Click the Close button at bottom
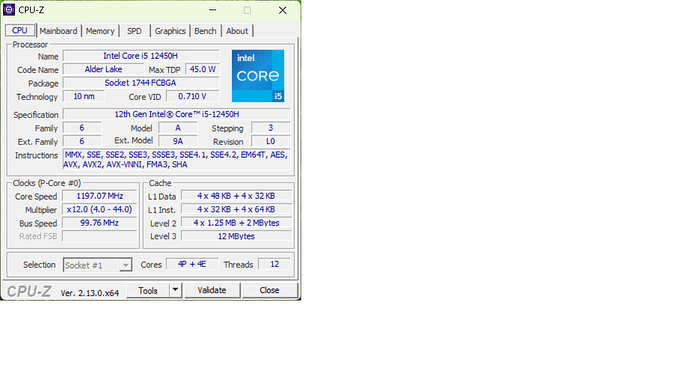Viewport: 690px width, 388px height. coord(269,290)
